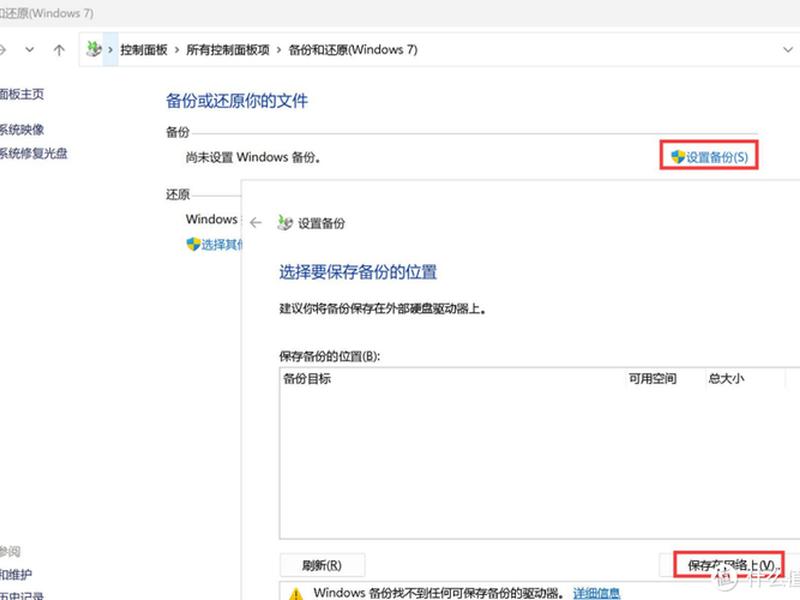
Task: Click 系统映像 link in the left sidebar
Action: point(21,130)
